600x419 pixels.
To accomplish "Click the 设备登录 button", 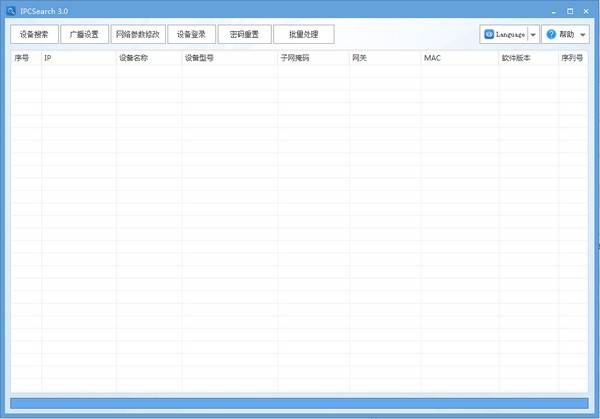I will click(191, 34).
